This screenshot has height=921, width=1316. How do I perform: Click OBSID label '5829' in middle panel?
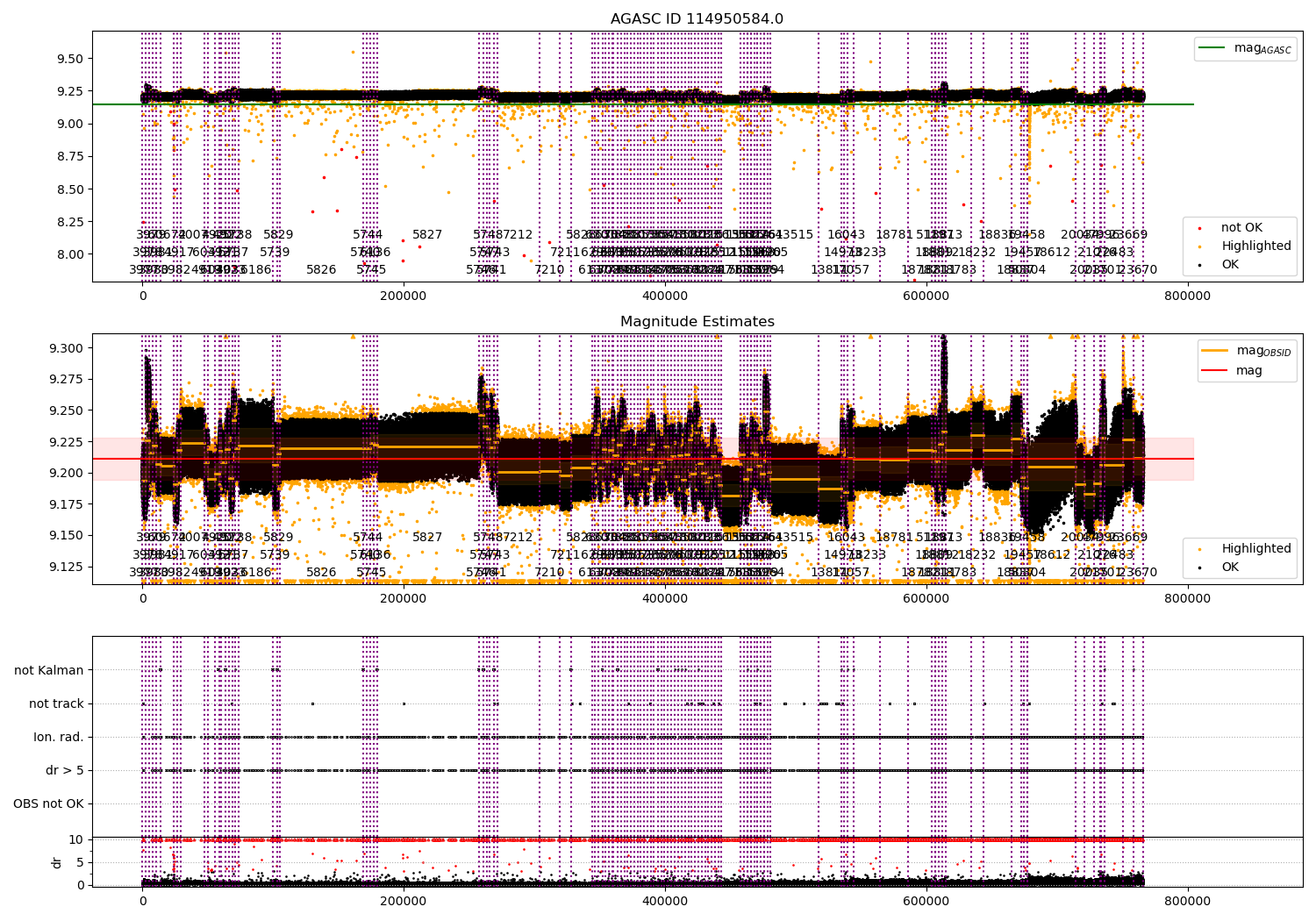[278, 538]
